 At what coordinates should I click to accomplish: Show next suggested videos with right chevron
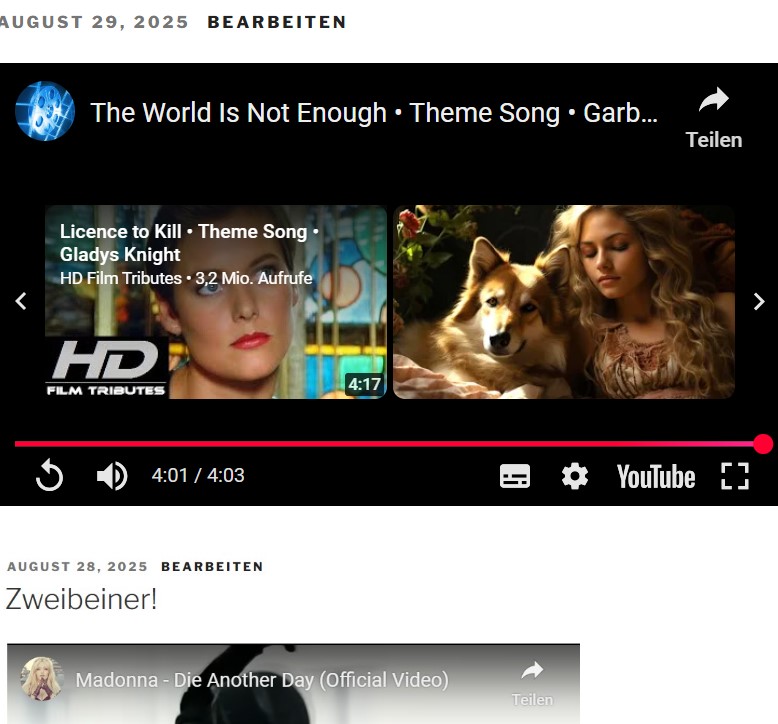coord(759,301)
